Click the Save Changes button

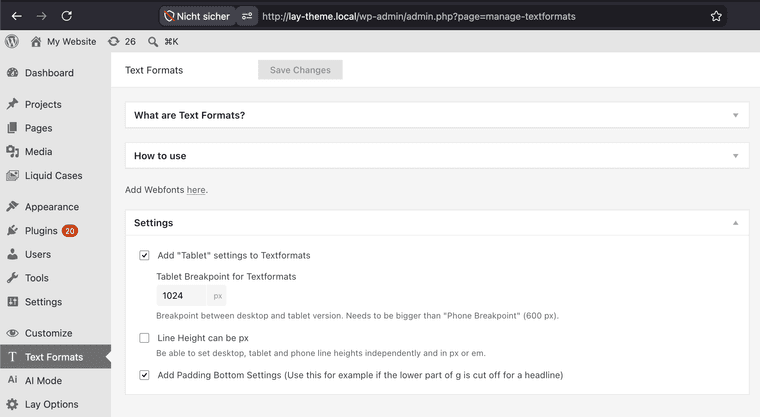pyautogui.click(x=300, y=70)
